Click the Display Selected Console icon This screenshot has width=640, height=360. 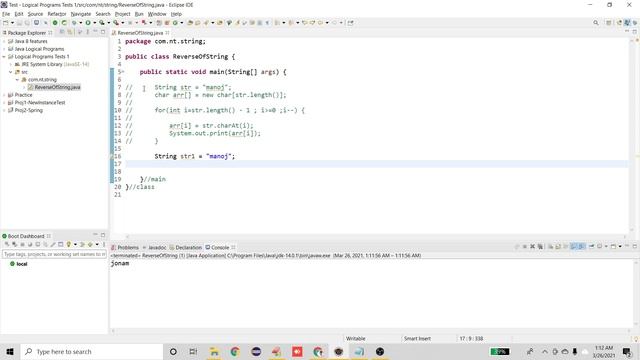(x=600, y=247)
